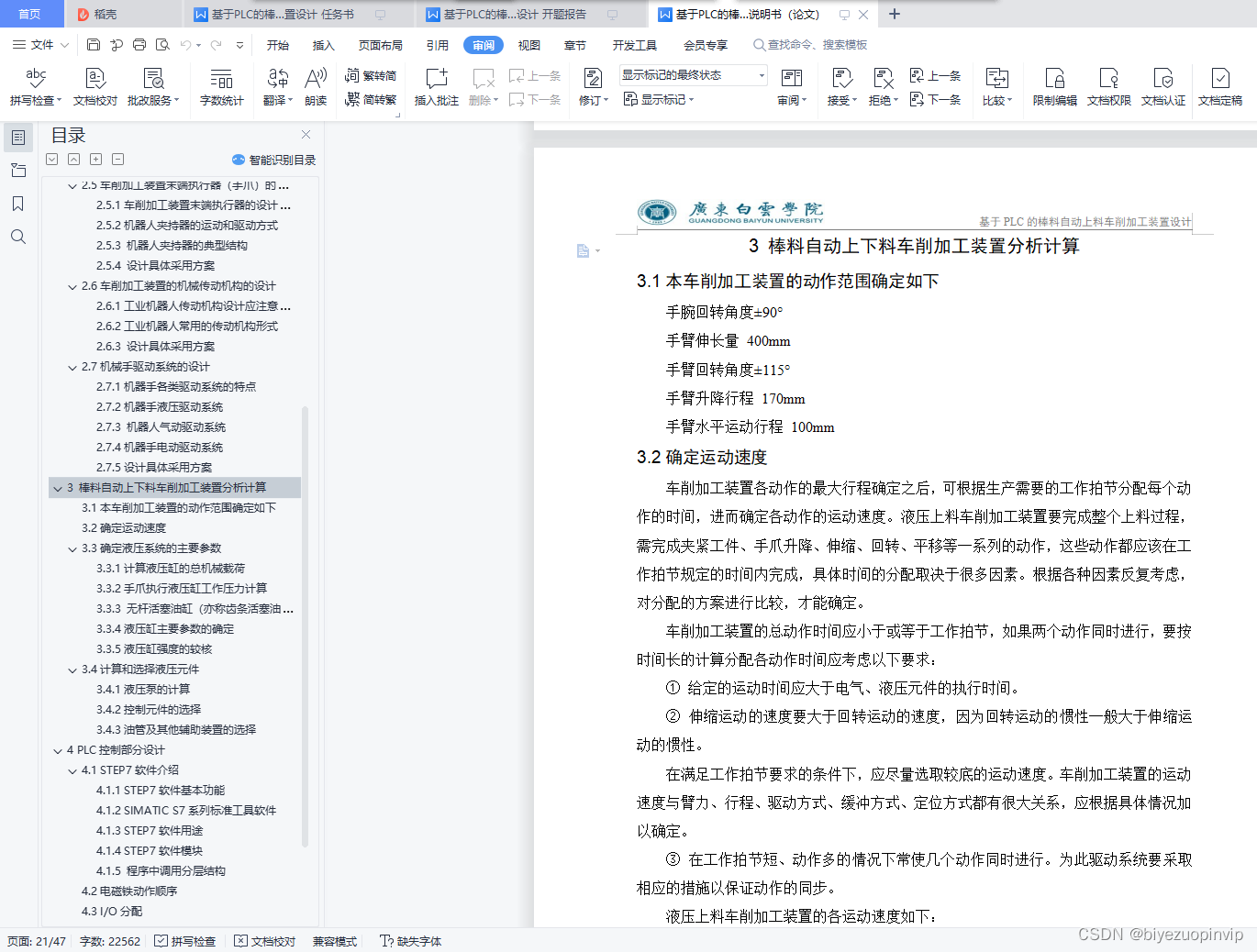Viewport: 1257px width, 952px height.
Task: Open the 拼写检查 spell check tool in ribbon
Action: pos(36,87)
